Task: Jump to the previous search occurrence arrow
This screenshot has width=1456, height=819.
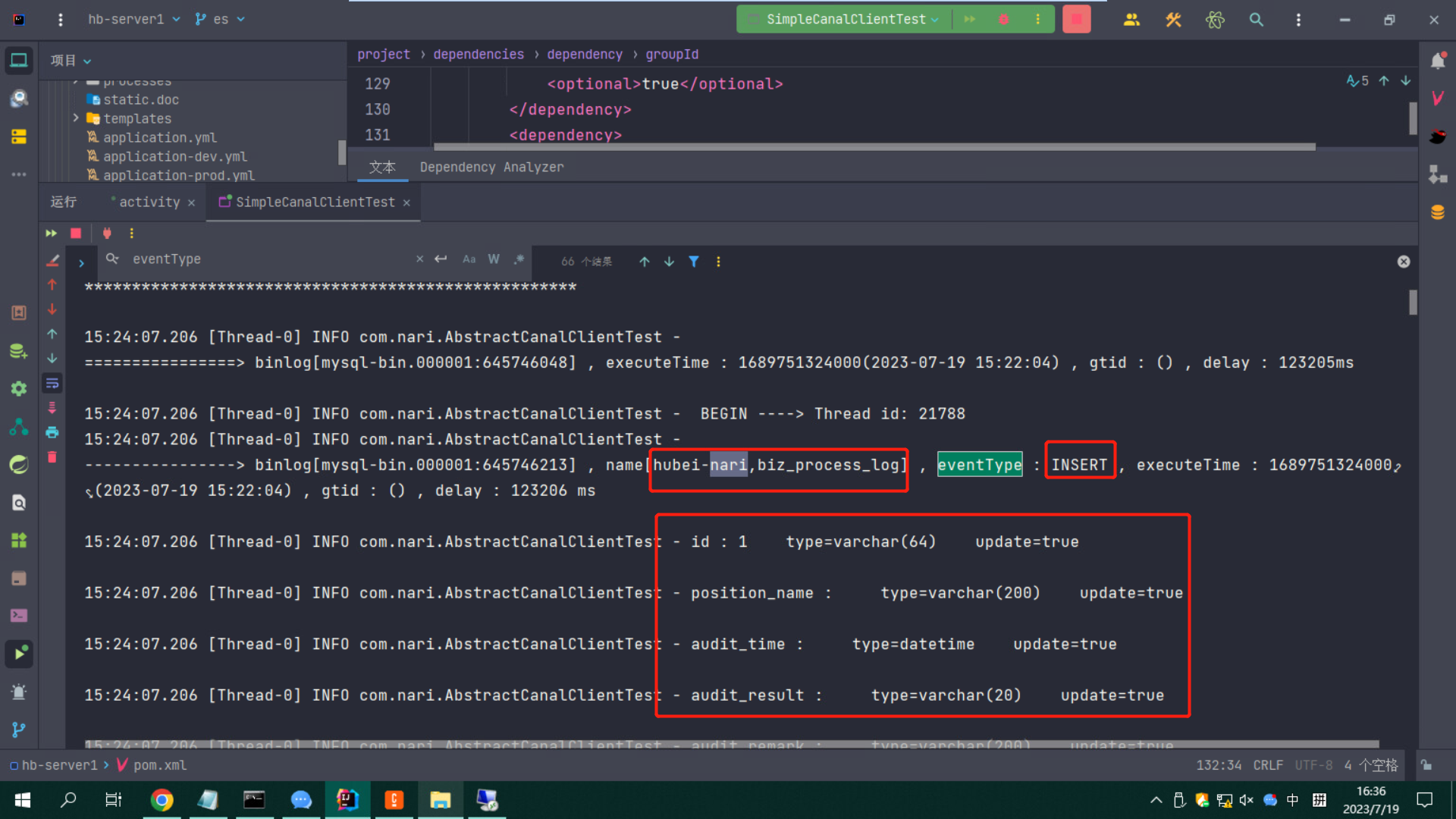Action: (645, 262)
